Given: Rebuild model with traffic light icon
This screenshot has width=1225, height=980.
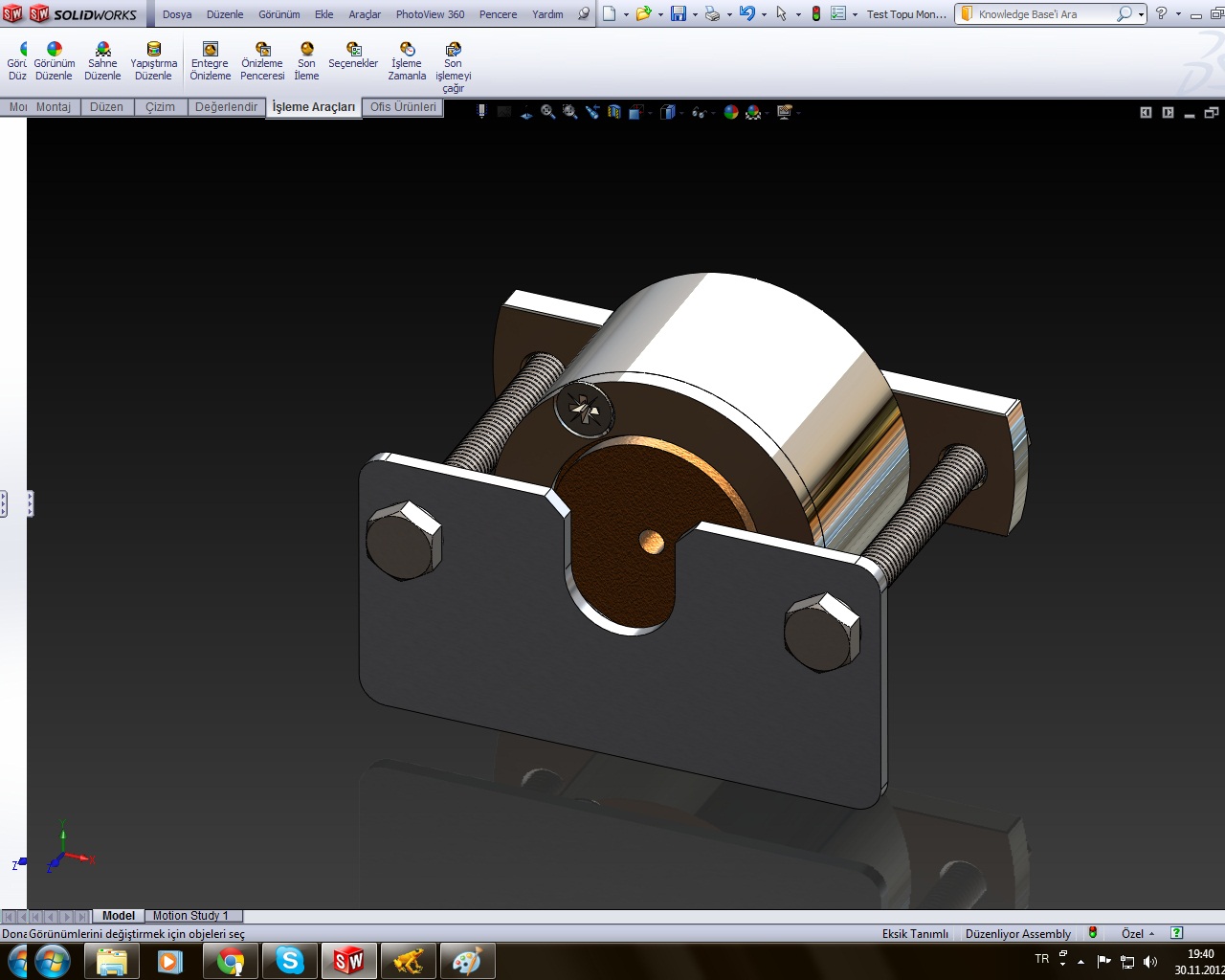Looking at the screenshot, I should click(815, 13).
